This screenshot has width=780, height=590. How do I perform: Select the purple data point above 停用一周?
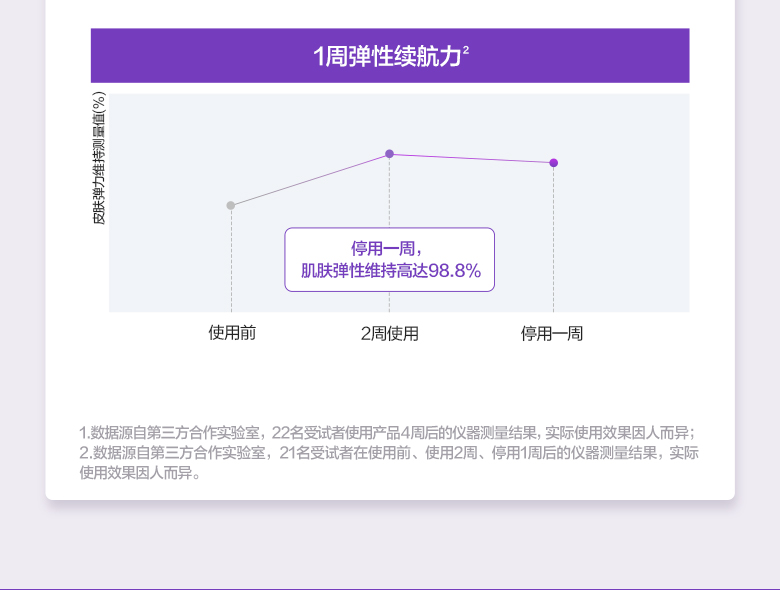click(x=553, y=162)
